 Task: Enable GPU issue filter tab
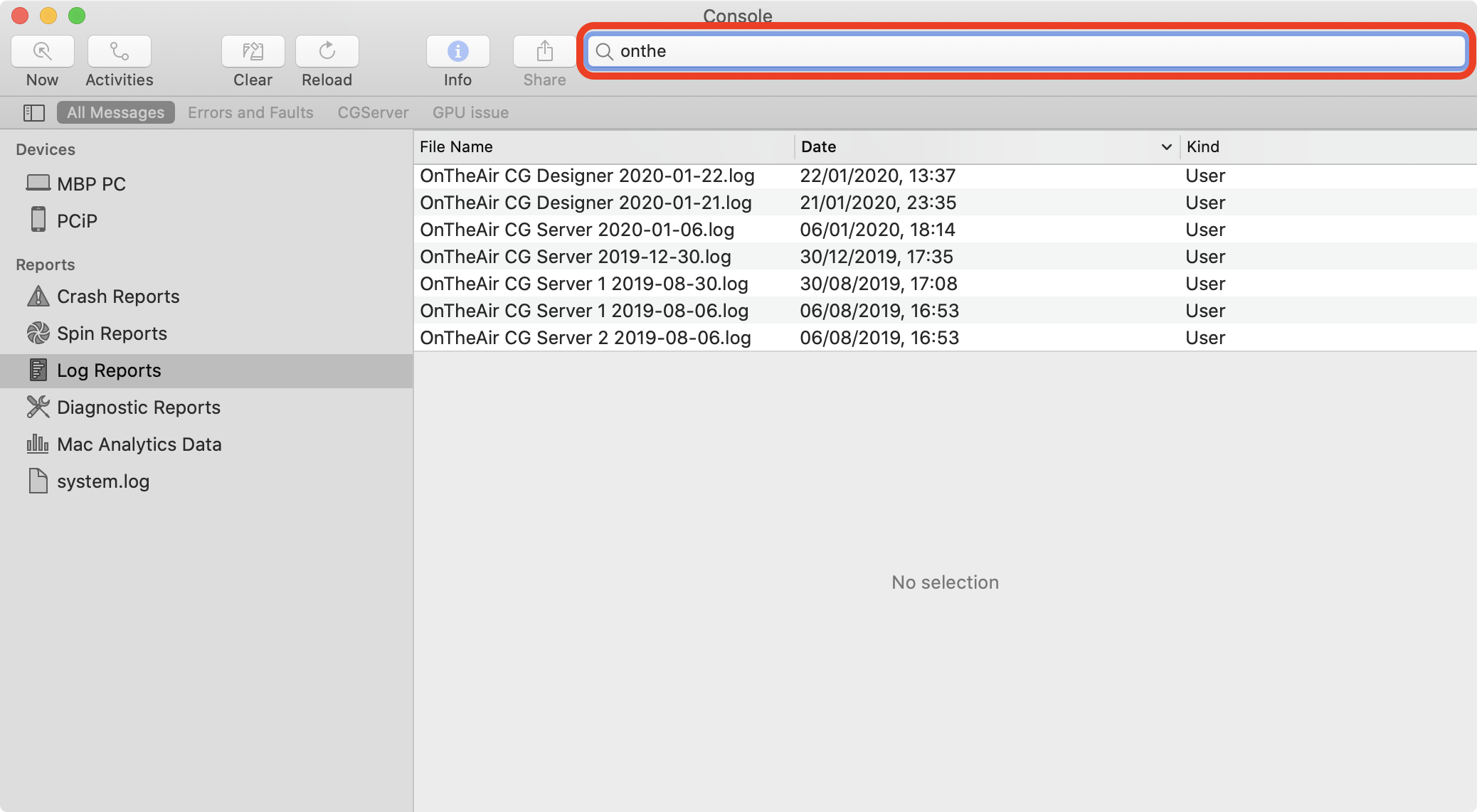tap(470, 111)
